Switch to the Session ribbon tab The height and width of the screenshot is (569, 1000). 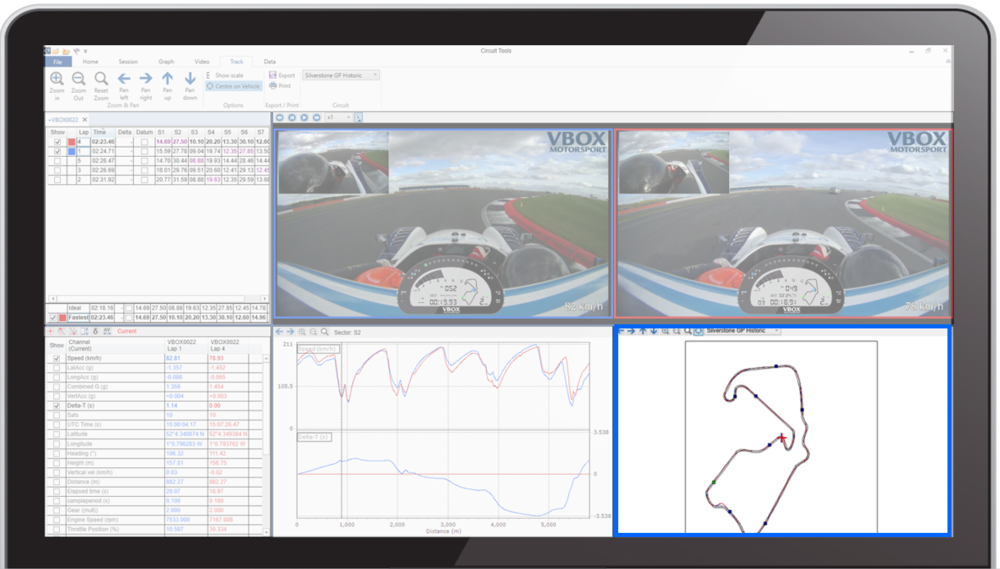point(128,62)
